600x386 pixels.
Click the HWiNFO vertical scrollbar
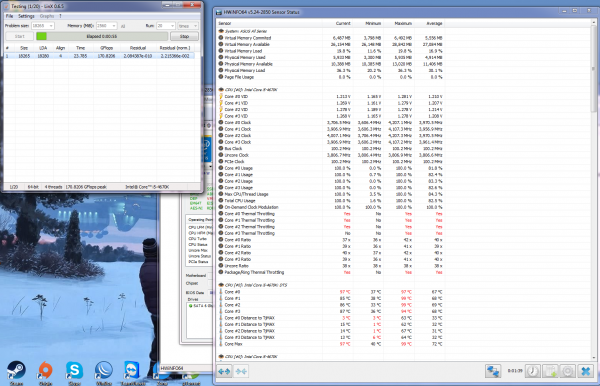[x=594, y=69]
